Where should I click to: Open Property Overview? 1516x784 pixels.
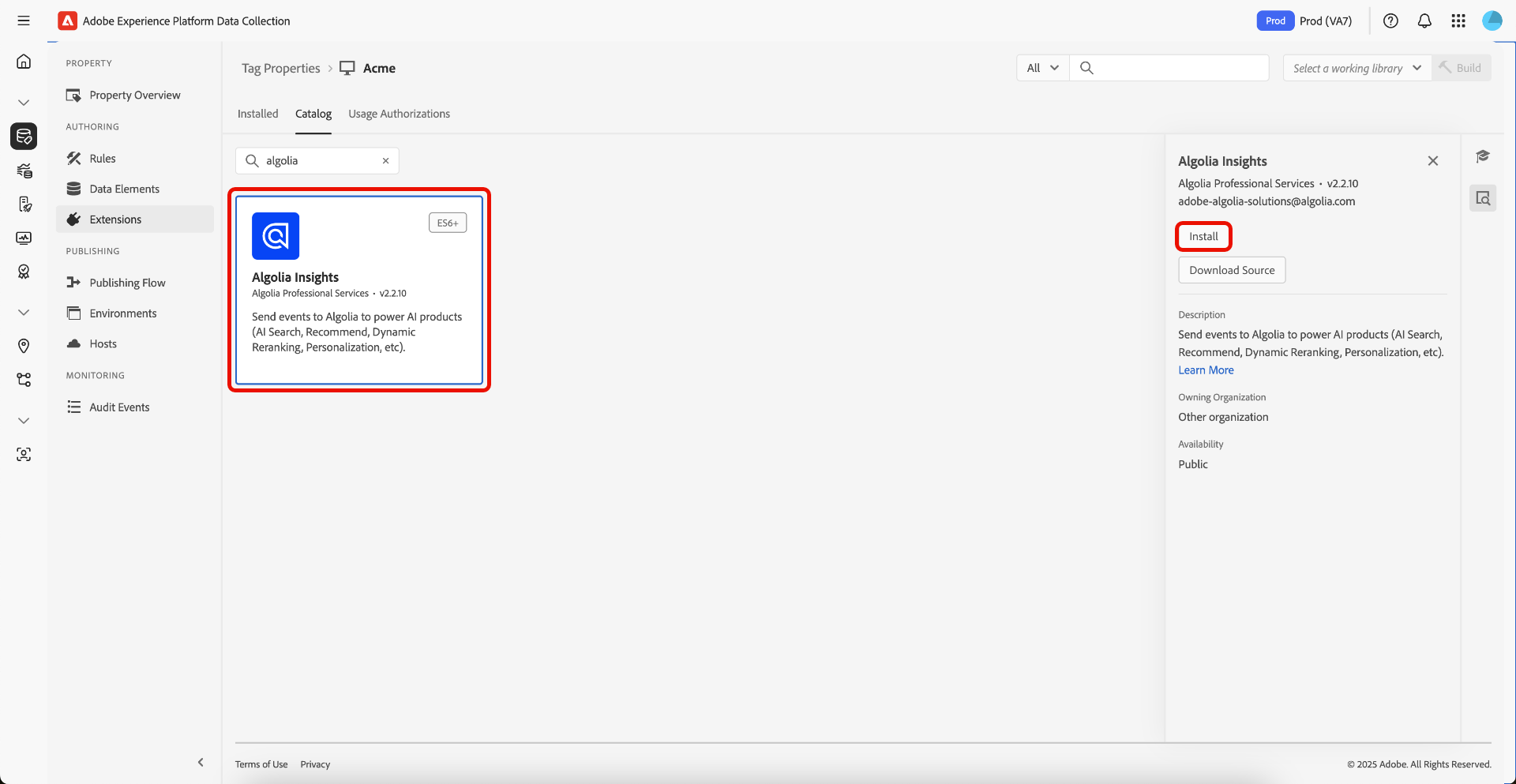coord(135,96)
